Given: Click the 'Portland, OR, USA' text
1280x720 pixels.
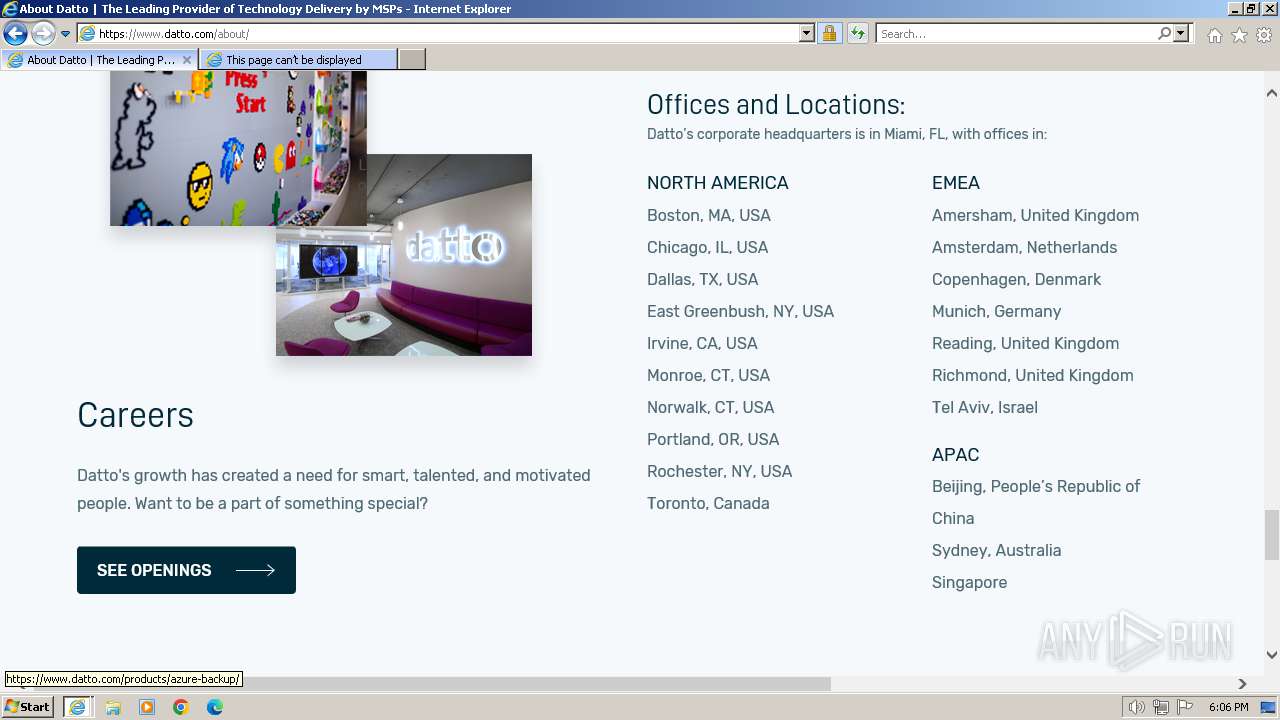Looking at the screenshot, I should [x=713, y=439].
